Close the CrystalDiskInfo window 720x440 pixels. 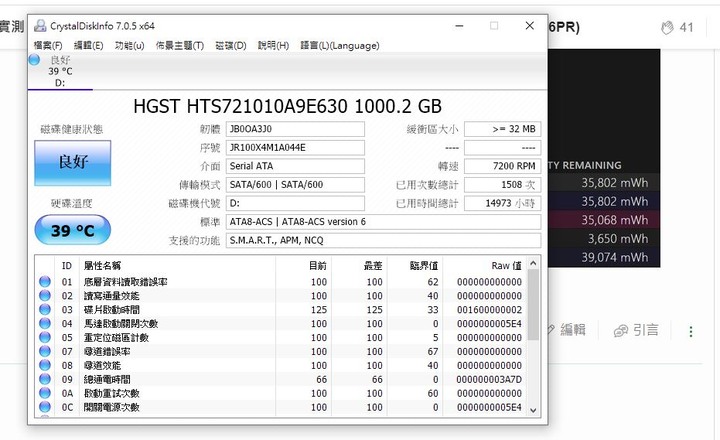(529, 26)
